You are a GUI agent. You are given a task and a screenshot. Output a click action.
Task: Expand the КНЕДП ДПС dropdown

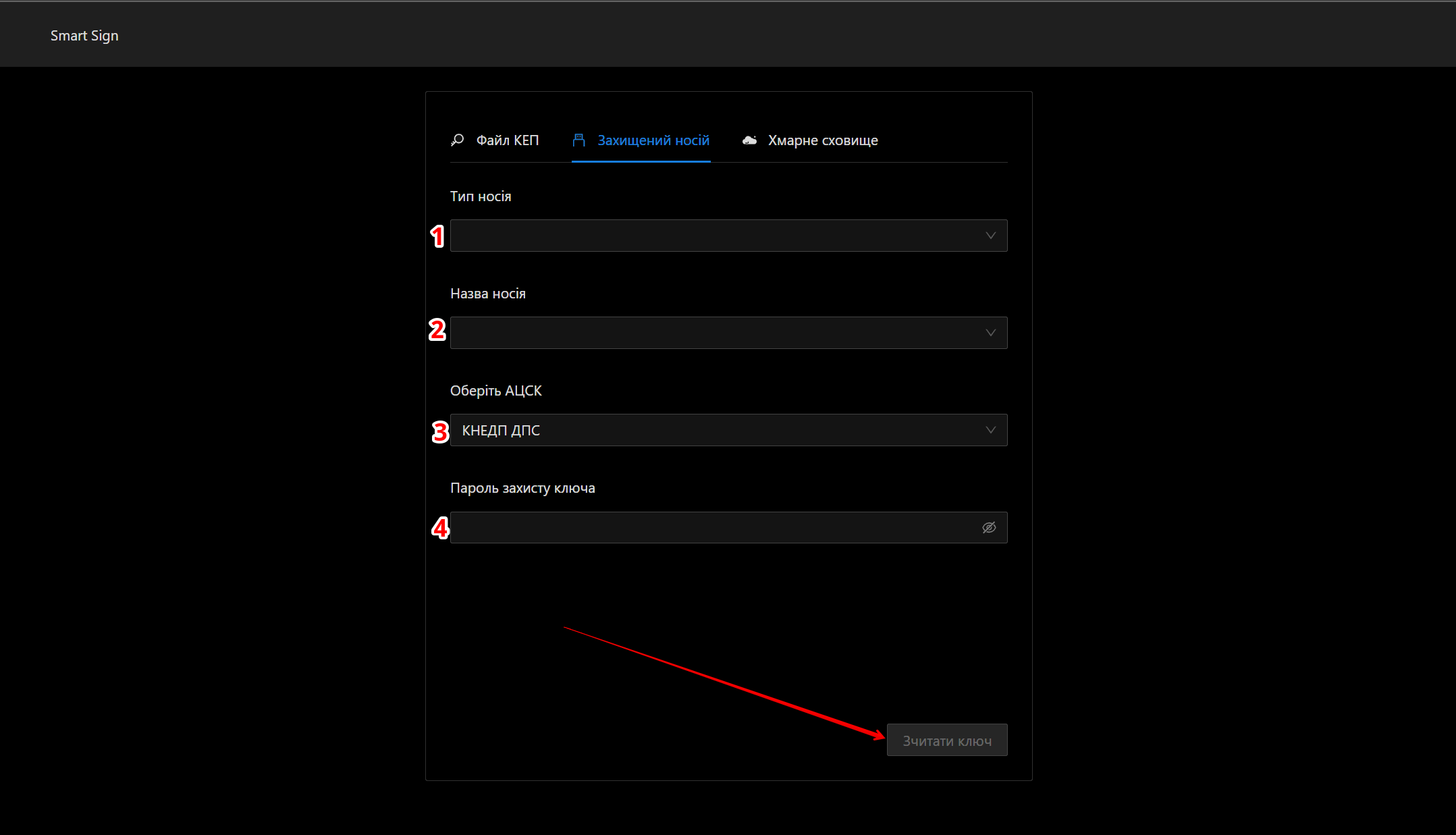716,430
